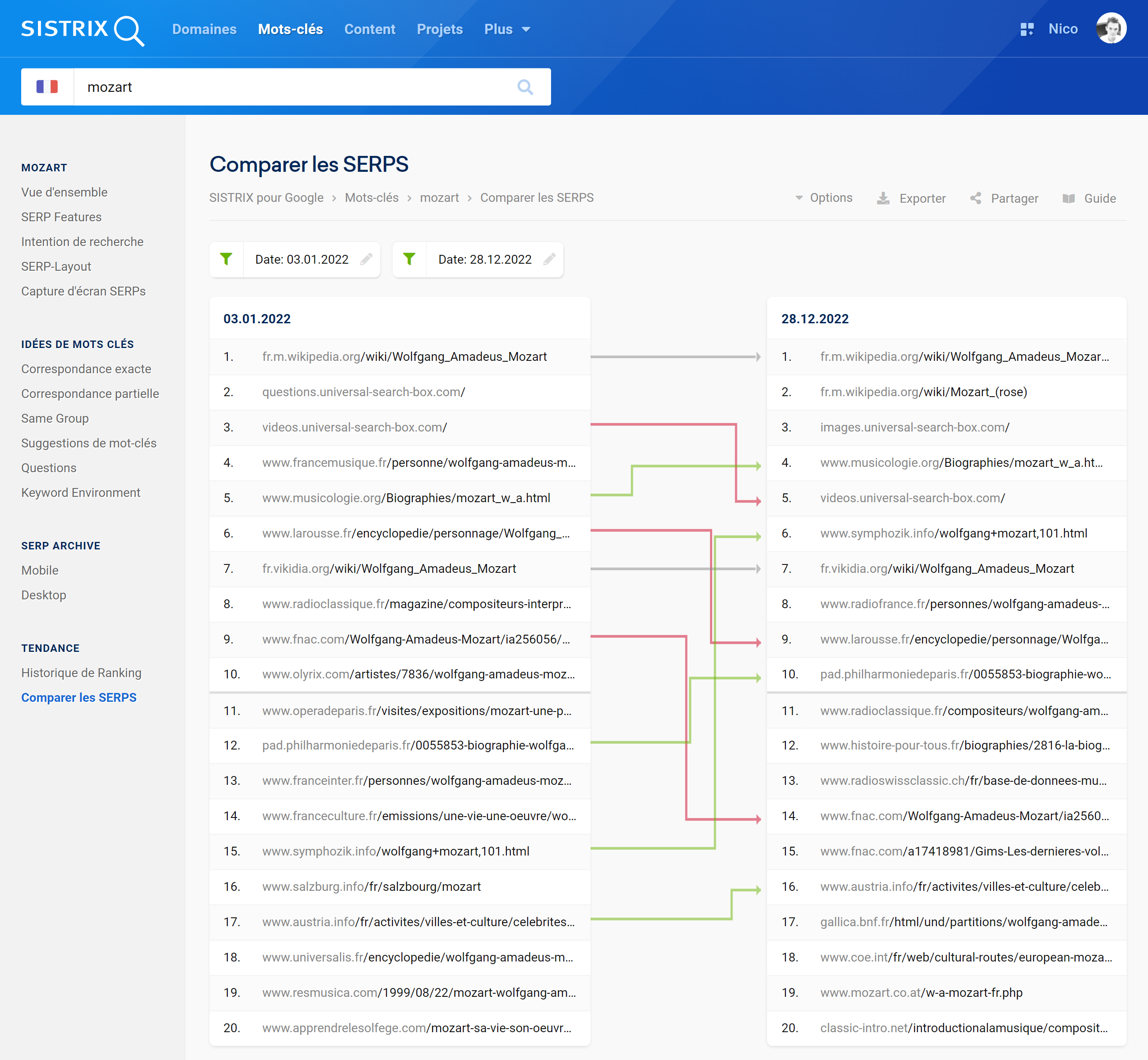Edit the 28.12.2022 date pencil icon
The width and height of the screenshot is (1148, 1060).
pos(549,259)
